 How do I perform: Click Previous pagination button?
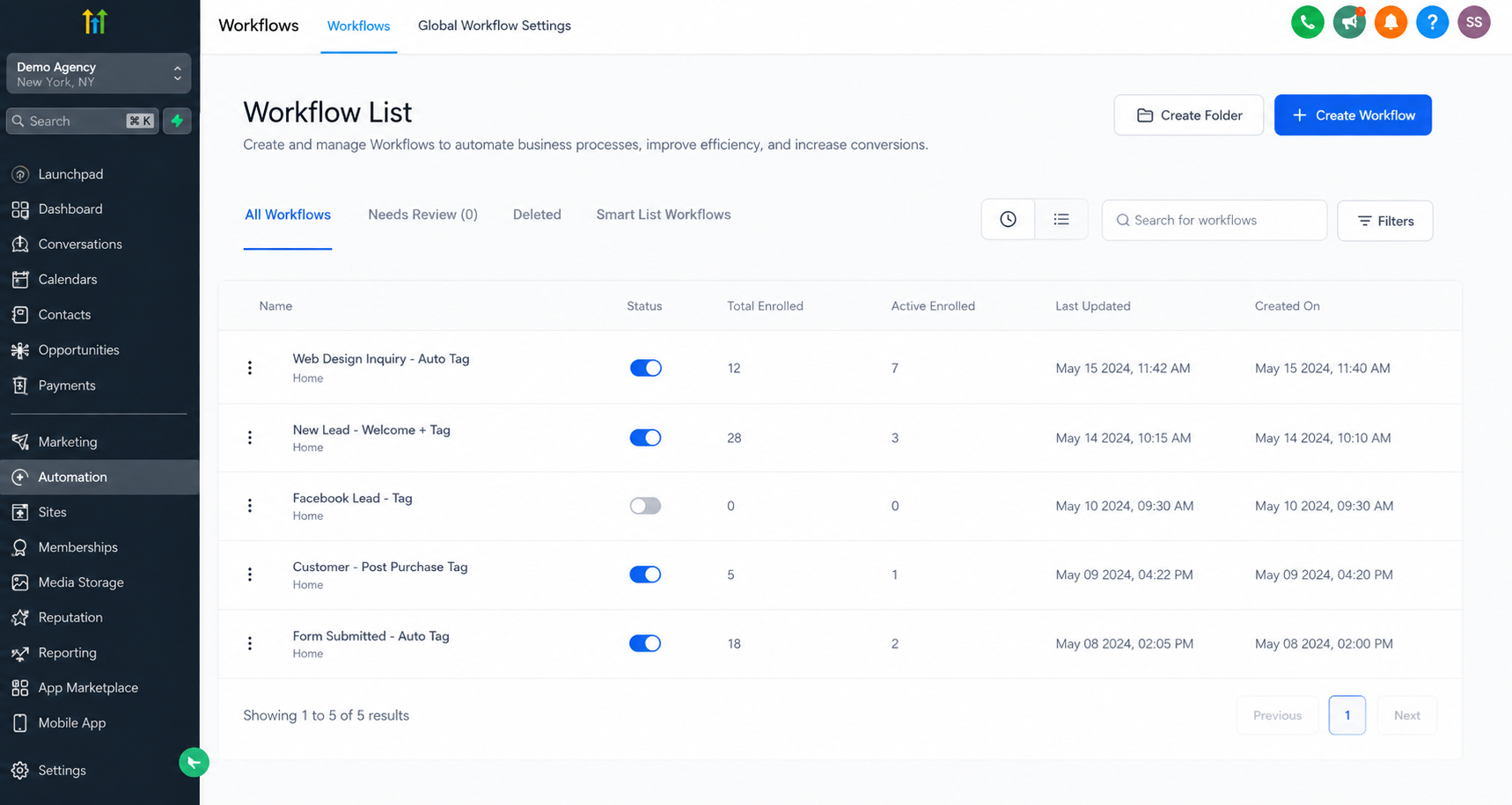[x=1277, y=715]
